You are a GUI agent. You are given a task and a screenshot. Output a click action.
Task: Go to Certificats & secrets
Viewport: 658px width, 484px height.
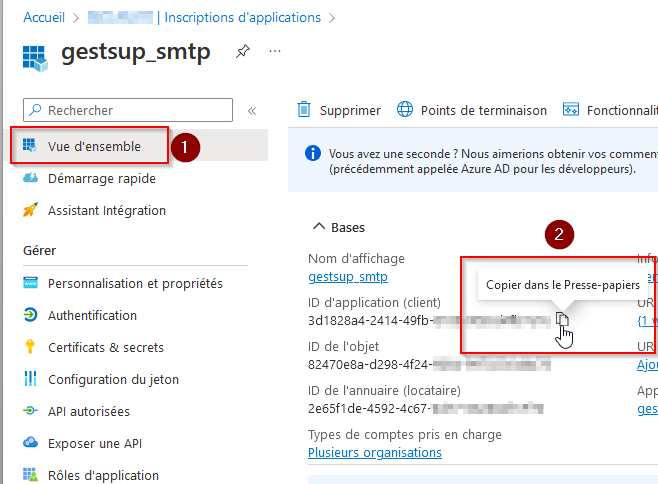[x=106, y=348]
